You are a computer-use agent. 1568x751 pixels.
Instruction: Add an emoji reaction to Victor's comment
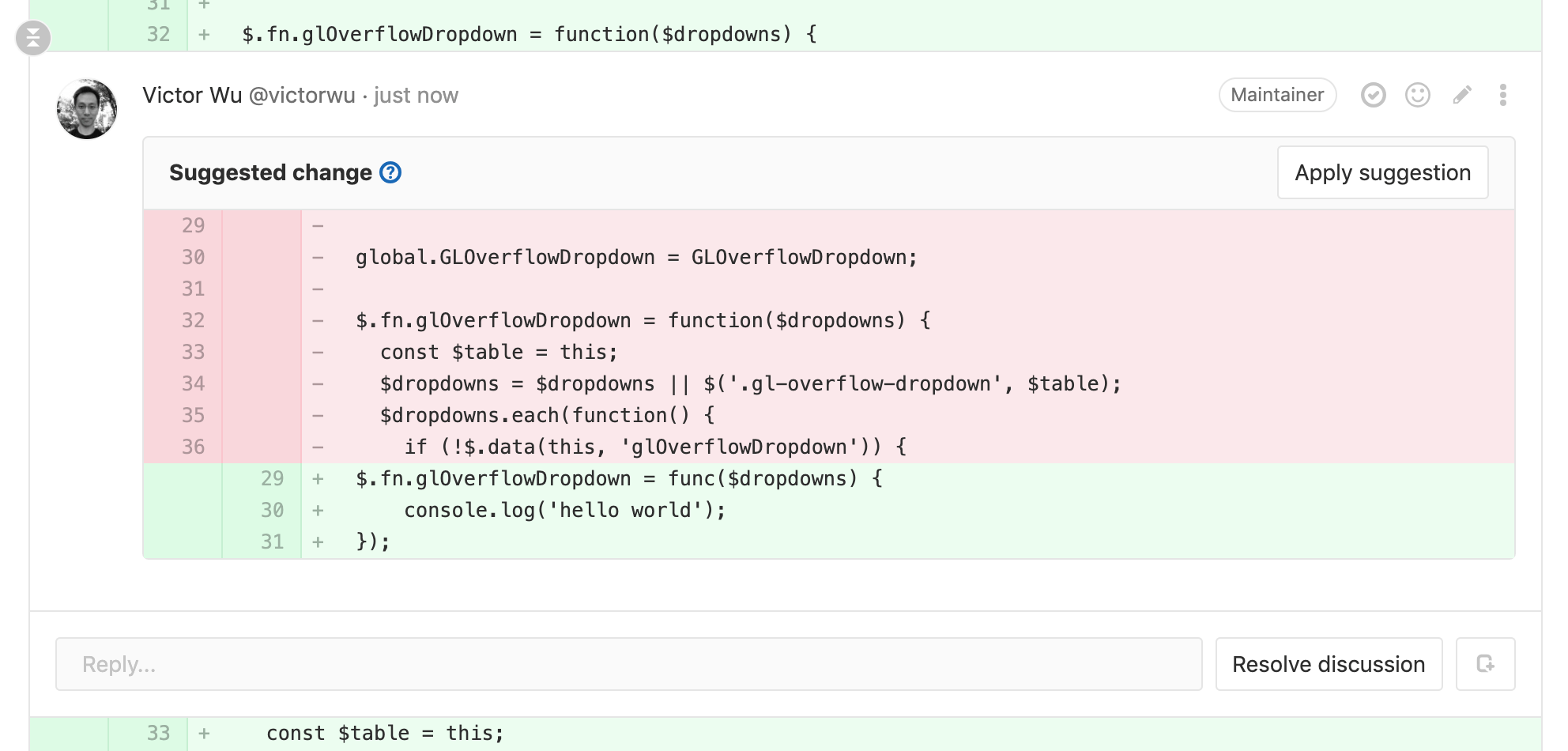pyautogui.click(x=1418, y=95)
